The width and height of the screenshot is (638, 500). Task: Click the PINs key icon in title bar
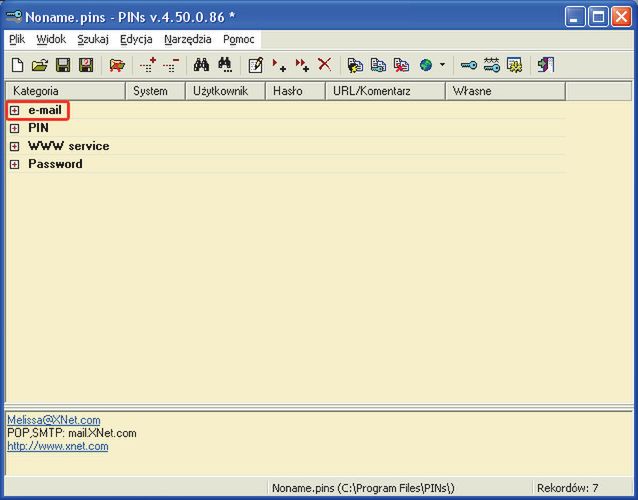(14, 17)
